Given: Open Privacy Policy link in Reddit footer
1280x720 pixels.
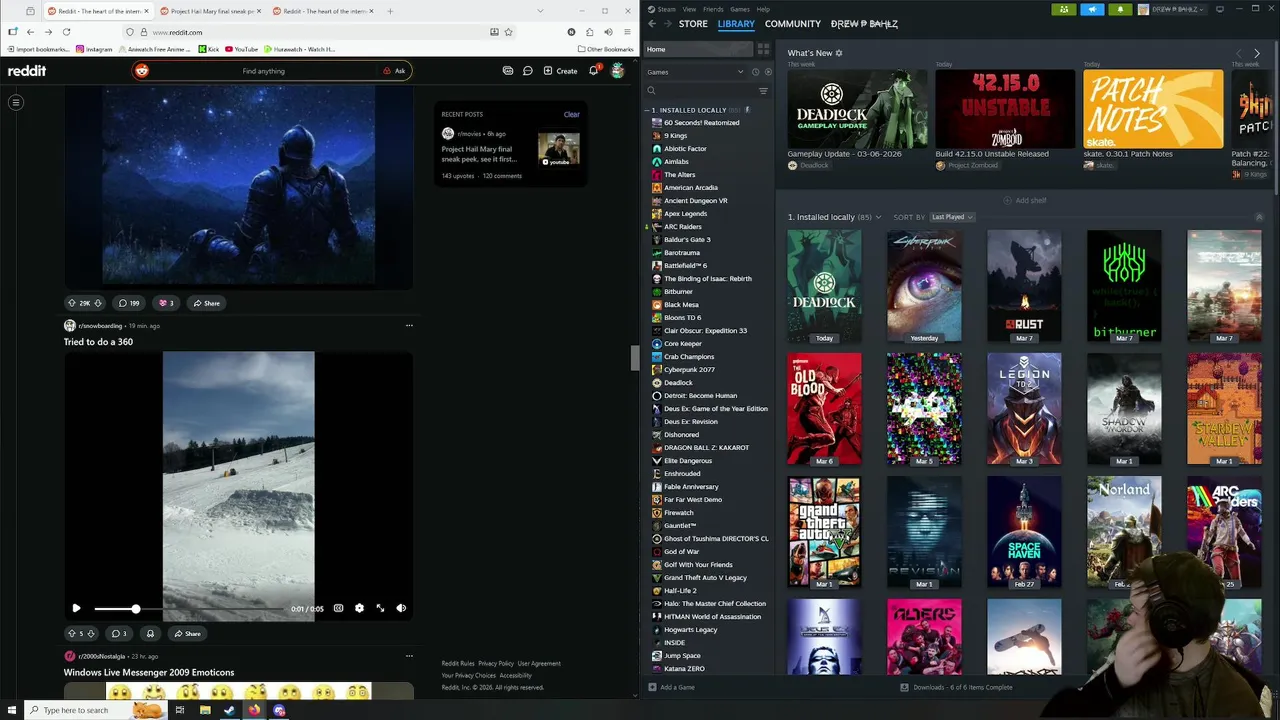Looking at the screenshot, I should click(496, 663).
